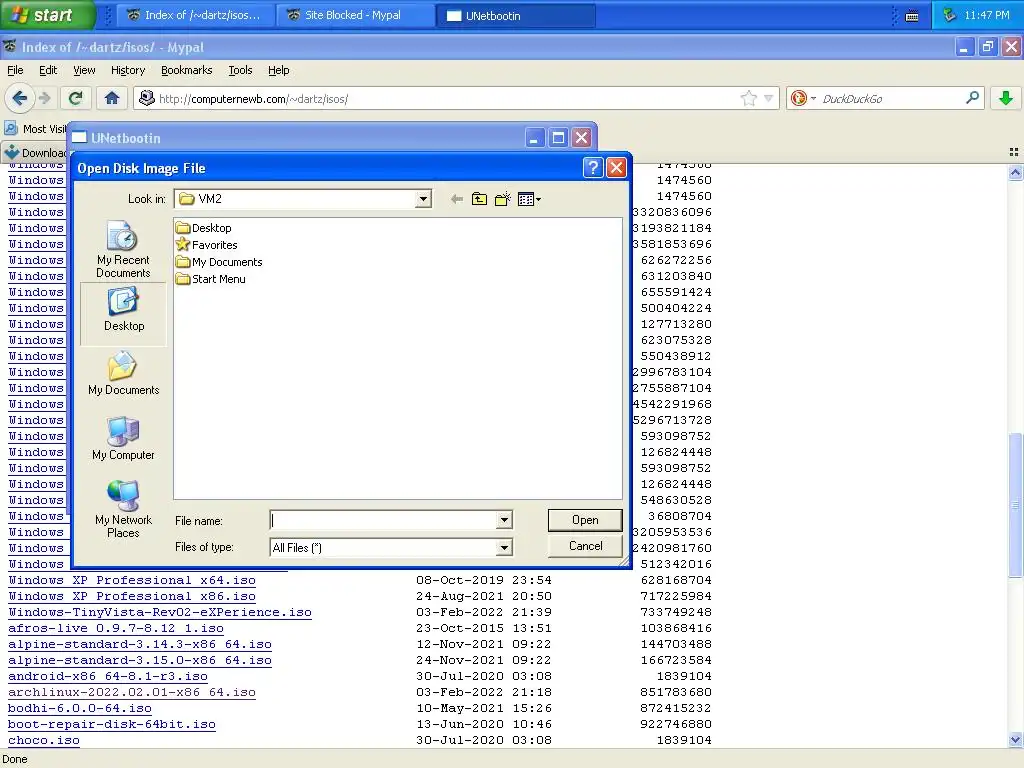The height and width of the screenshot is (768, 1024).
Task: Bookmark this page with the star icon
Action: point(748,99)
